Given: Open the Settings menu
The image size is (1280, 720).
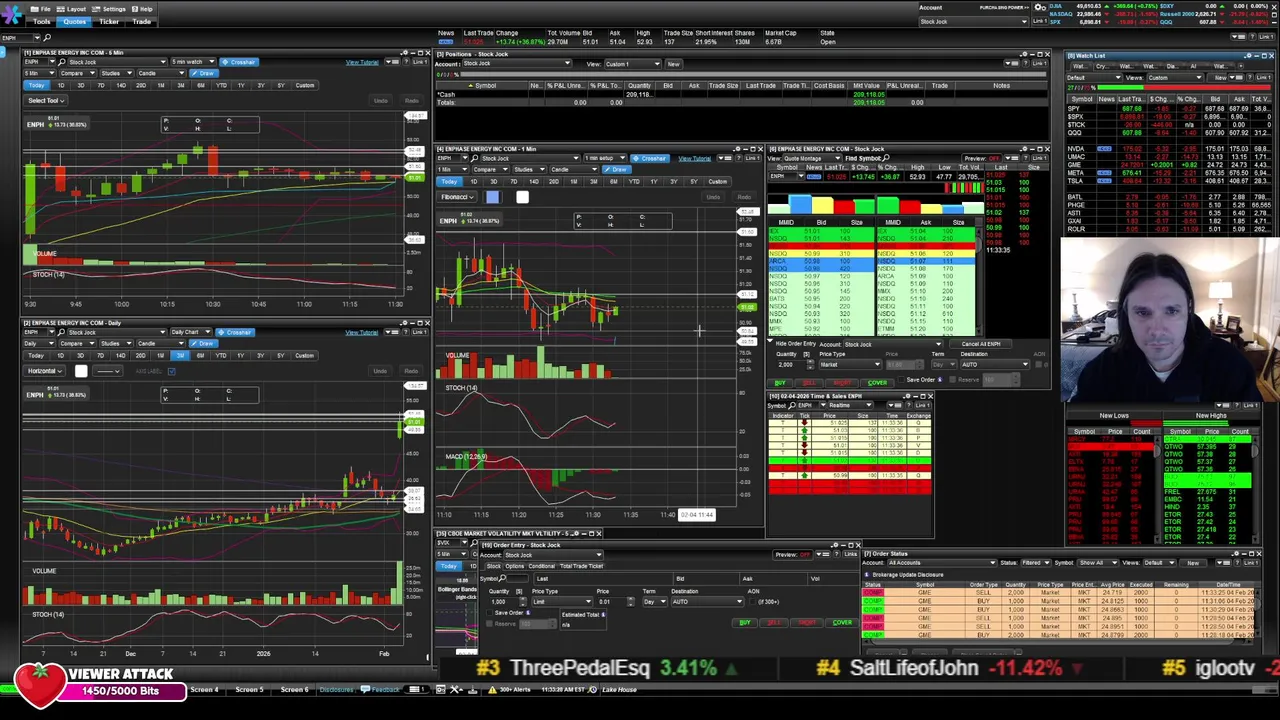Looking at the screenshot, I should (x=108, y=9).
